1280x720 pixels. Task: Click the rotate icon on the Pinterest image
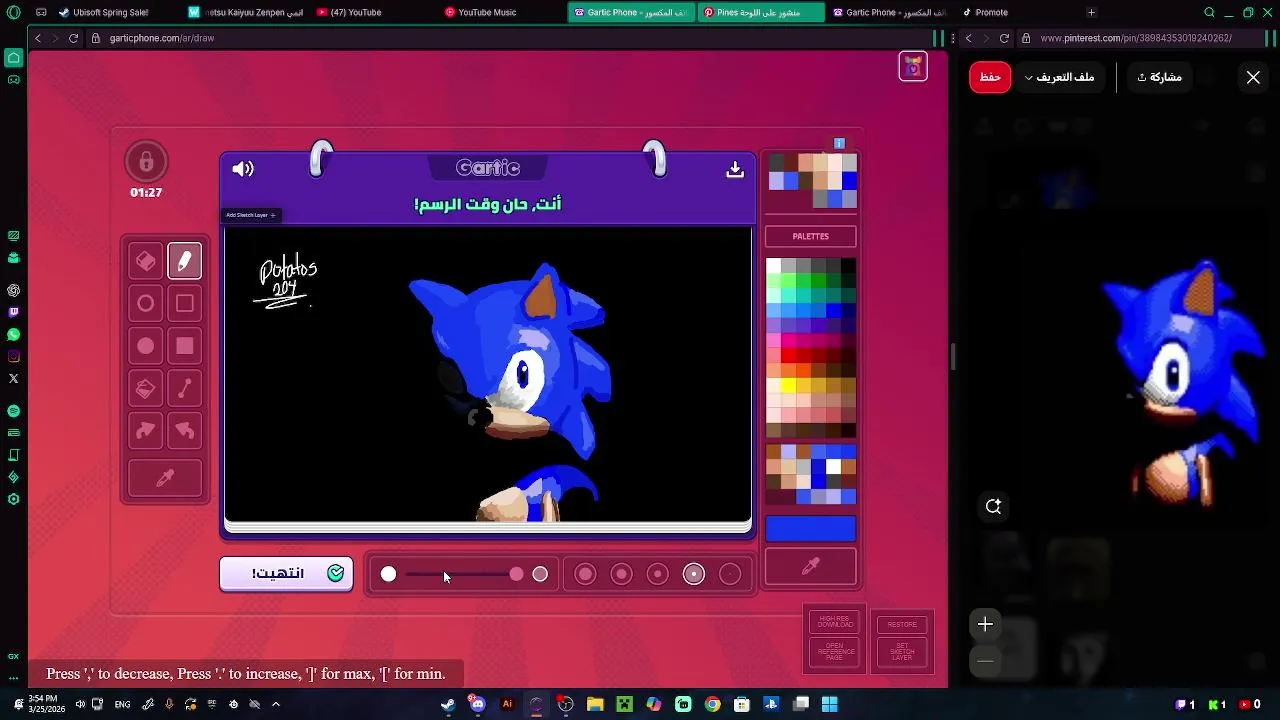click(993, 506)
